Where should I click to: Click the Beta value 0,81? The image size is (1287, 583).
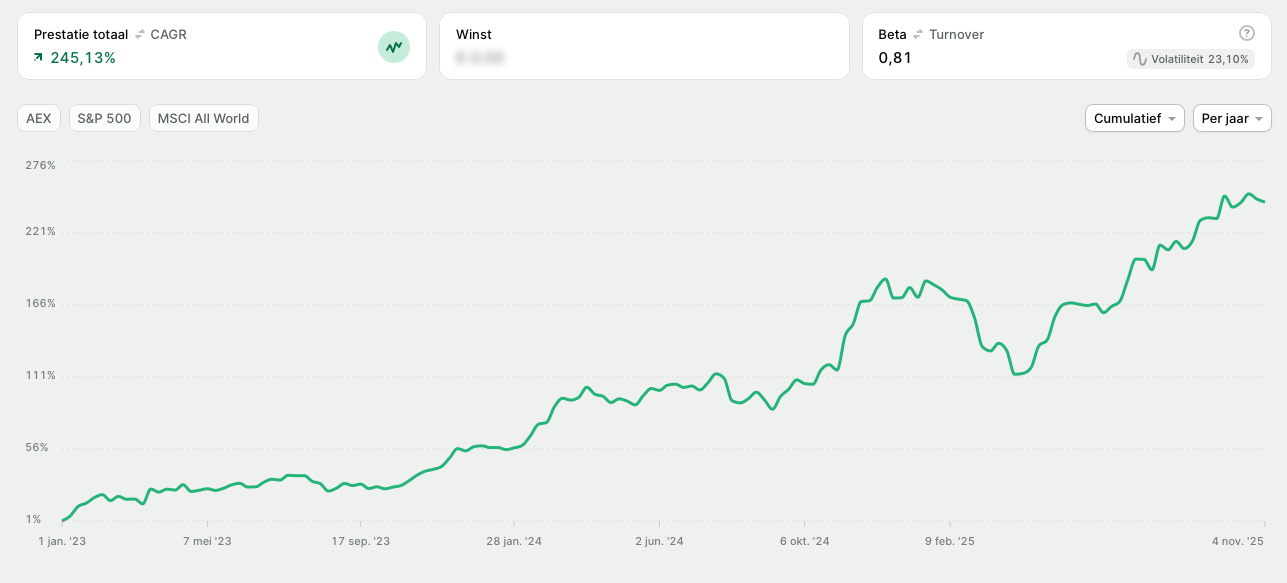tap(895, 58)
